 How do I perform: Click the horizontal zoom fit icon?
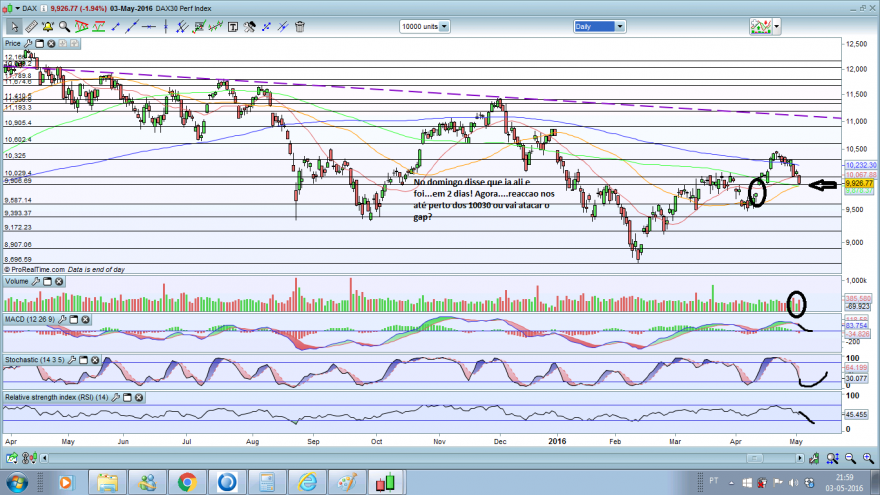[832, 459]
